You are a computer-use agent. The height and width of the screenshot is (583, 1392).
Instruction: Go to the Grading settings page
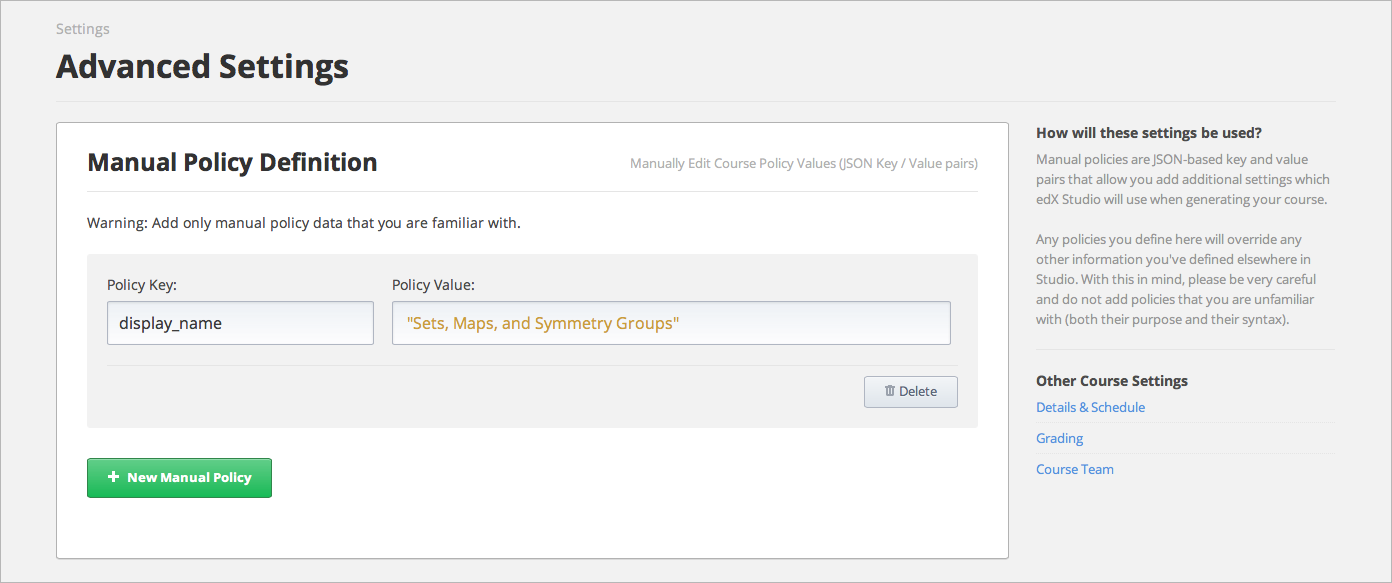[x=1059, y=438]
